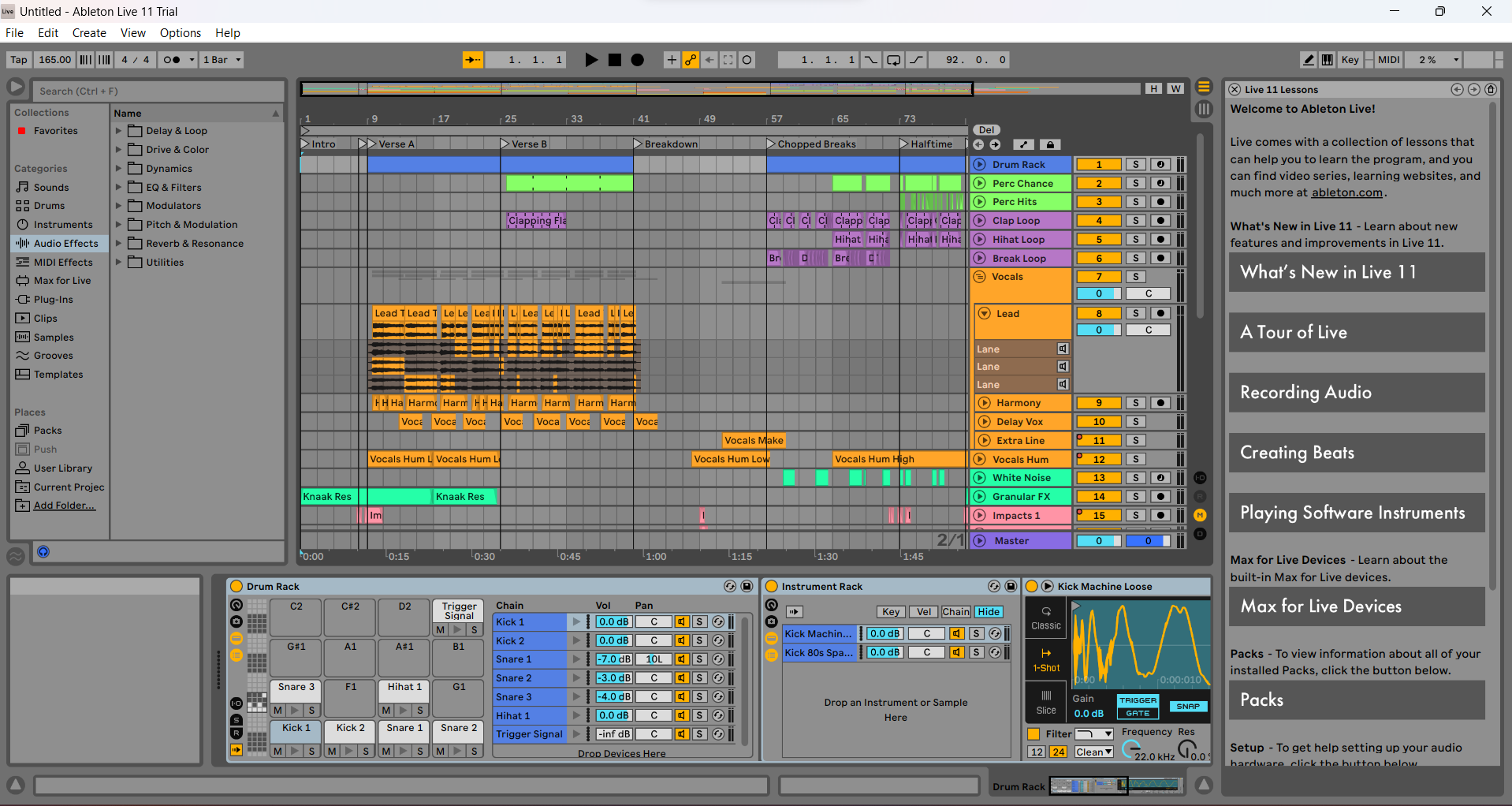
Task: Deactivate the Clap Loop track activator 4
Action: (x=1099, y=221)
